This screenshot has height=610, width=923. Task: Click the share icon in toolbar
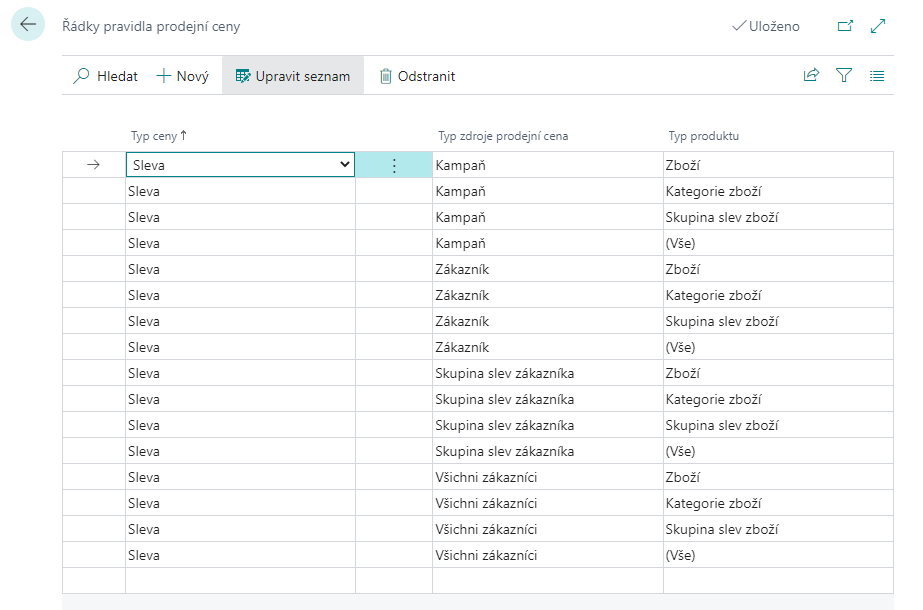coord(811,76)
